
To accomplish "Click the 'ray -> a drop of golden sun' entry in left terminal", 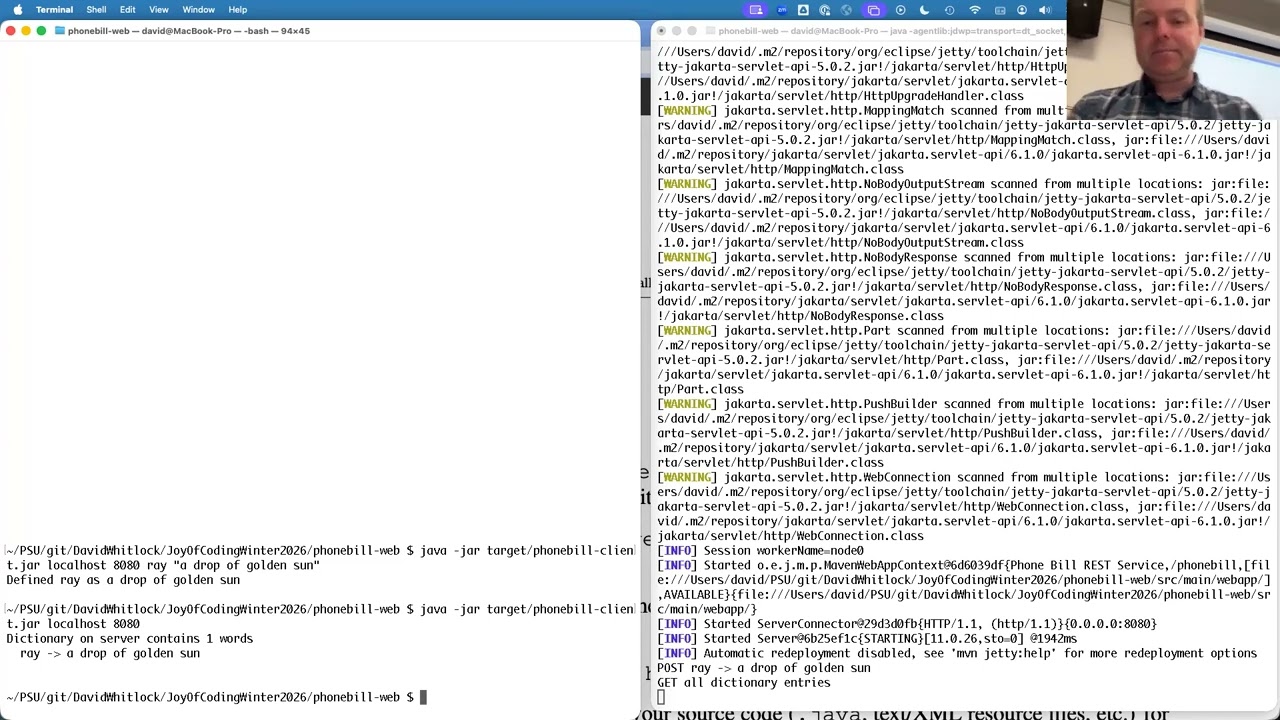I will pyautogui.click(x=110, y=653).
